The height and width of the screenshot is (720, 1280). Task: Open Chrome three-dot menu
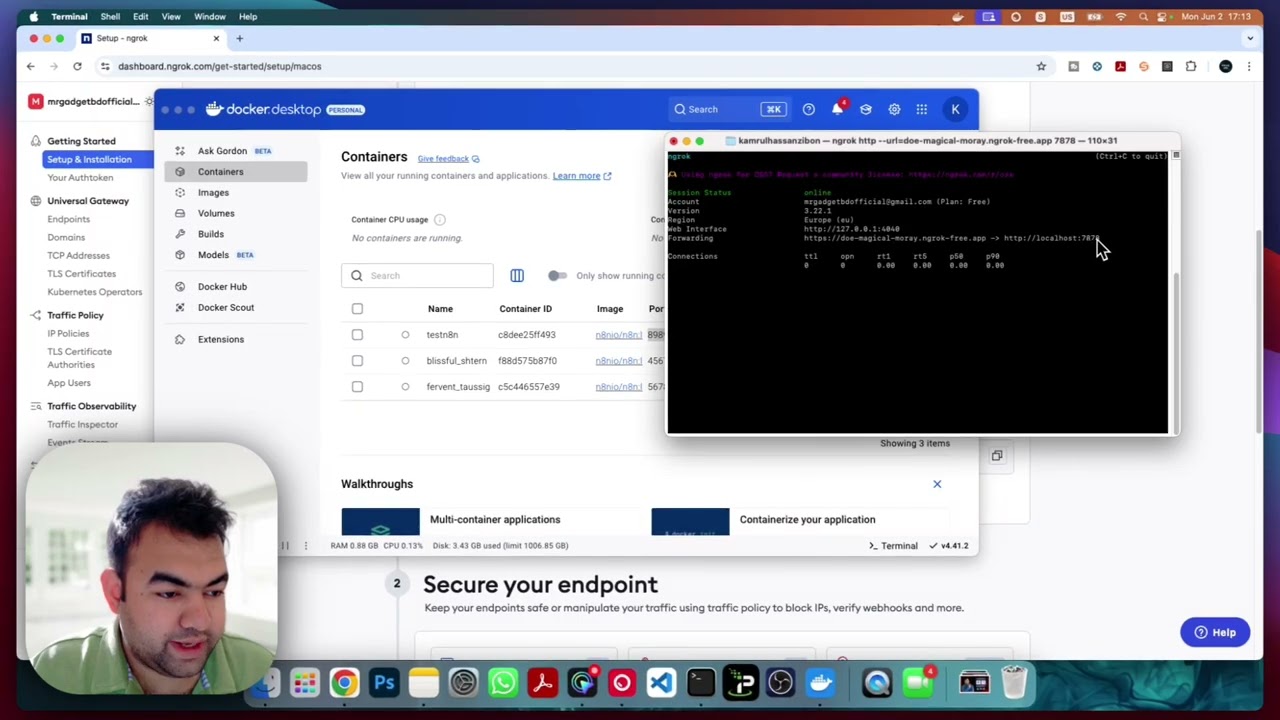coord(1249,67)
